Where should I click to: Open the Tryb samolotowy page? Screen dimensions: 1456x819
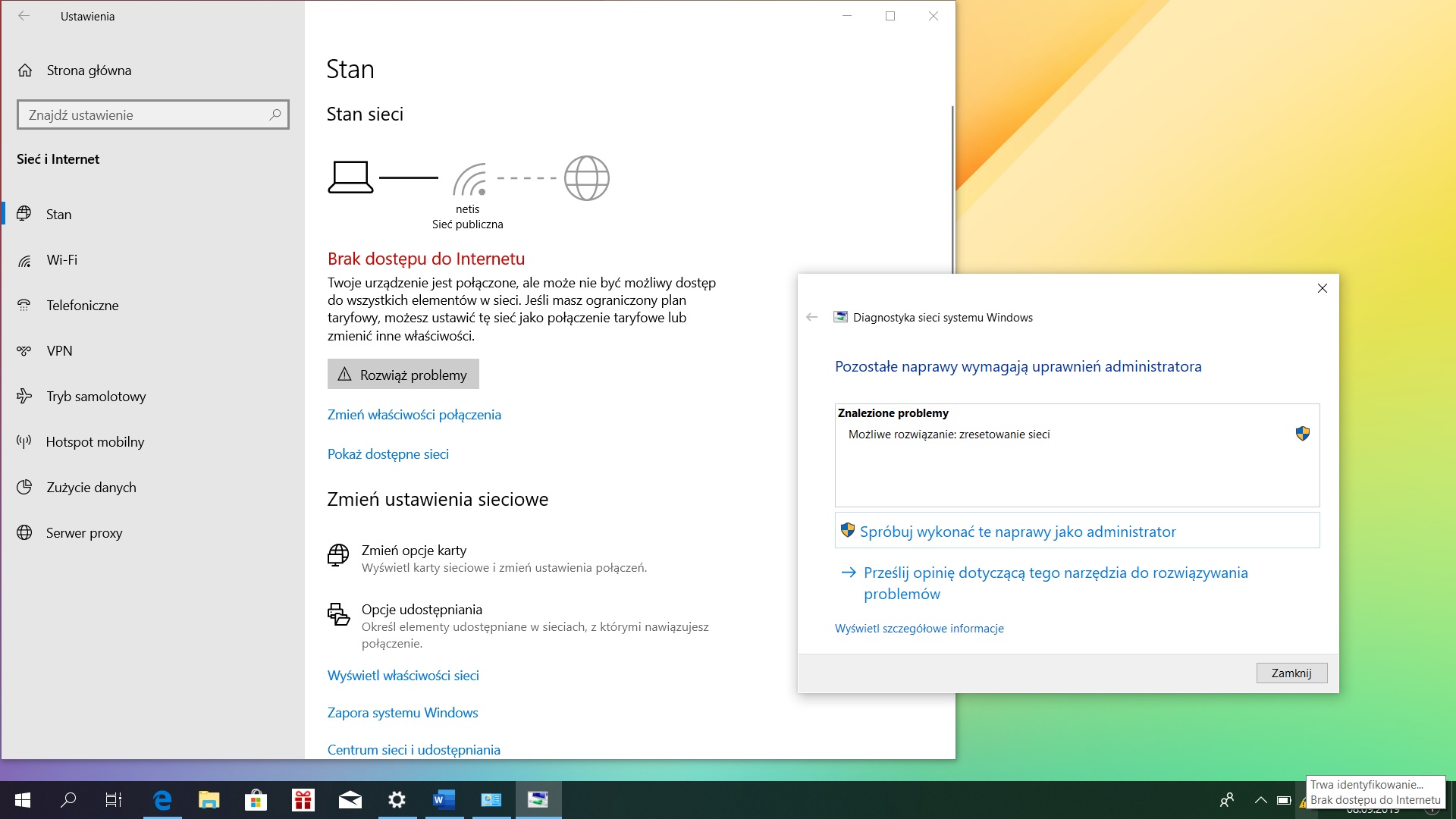(96, 397)
